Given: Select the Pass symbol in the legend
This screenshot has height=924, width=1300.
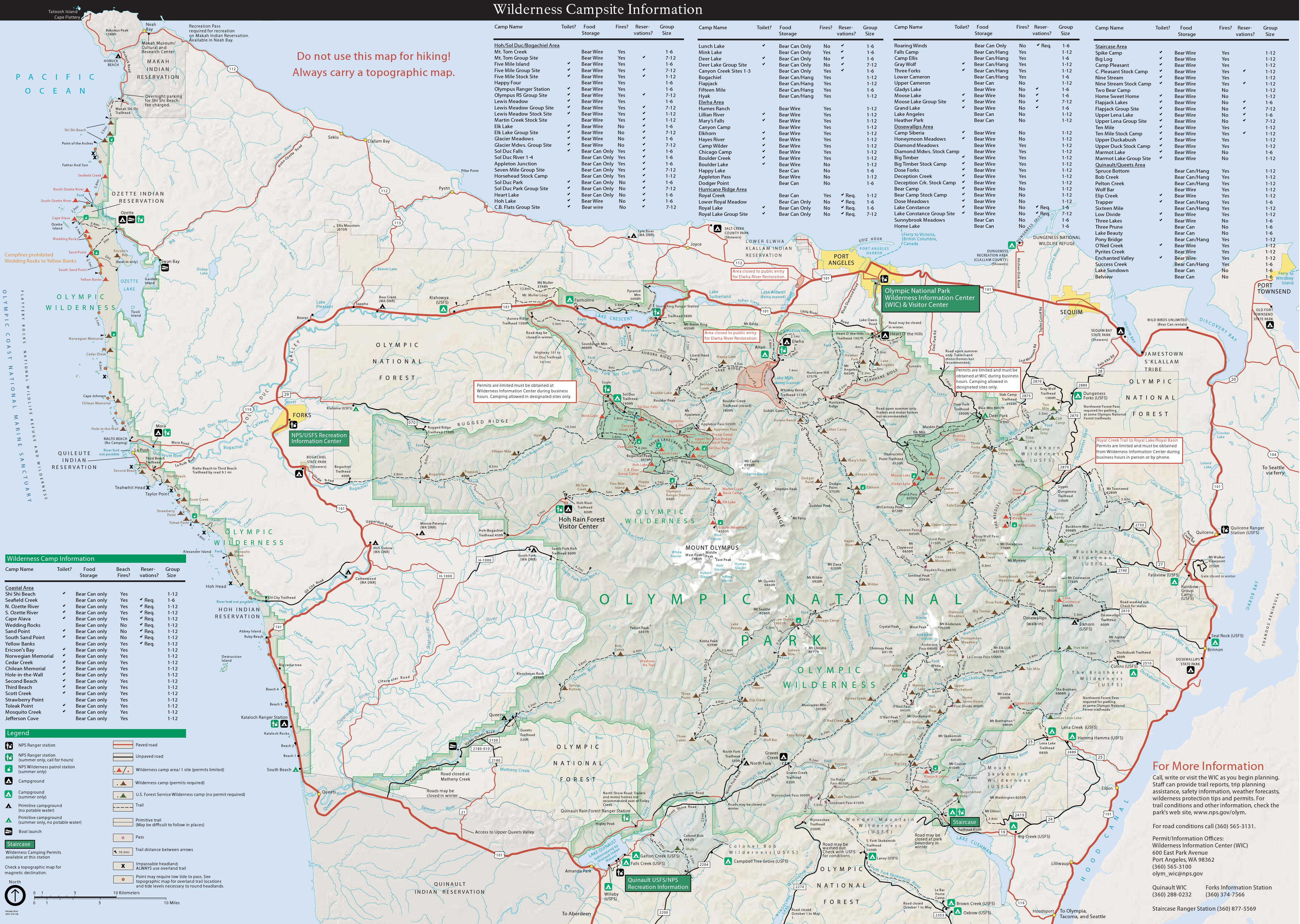Looking at the screenshot, I should [122, 837].
